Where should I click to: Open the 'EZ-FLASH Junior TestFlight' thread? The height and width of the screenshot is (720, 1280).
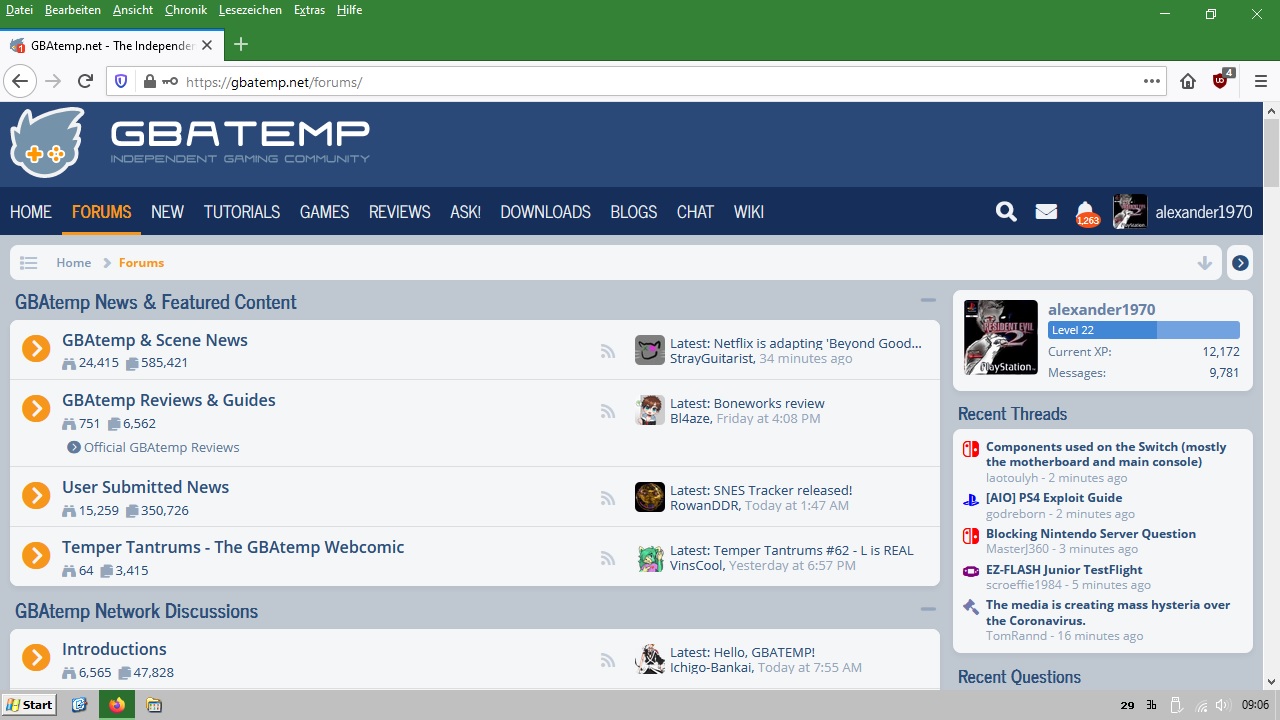1064,570
